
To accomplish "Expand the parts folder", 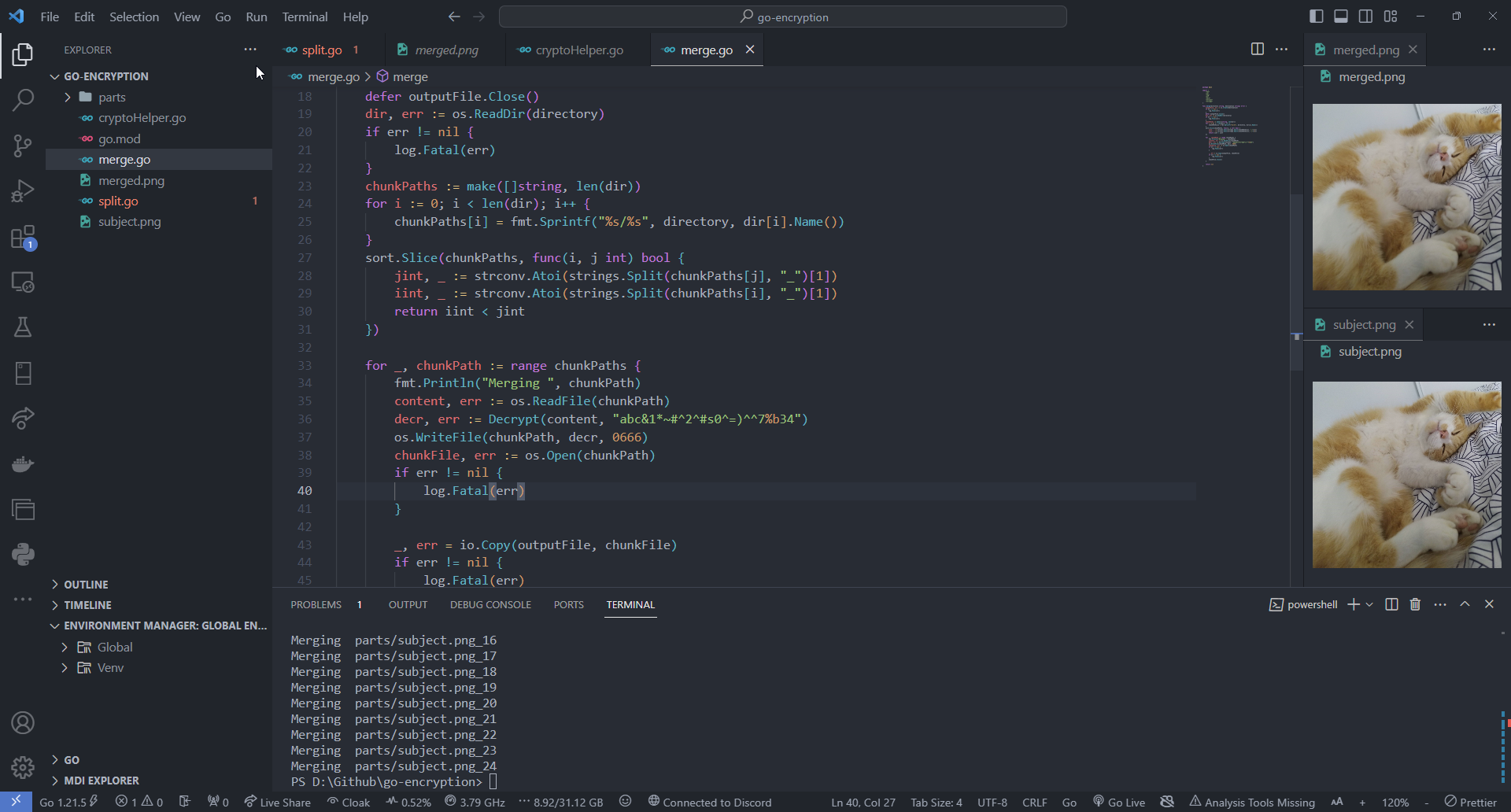I will [x=111, y=97].
